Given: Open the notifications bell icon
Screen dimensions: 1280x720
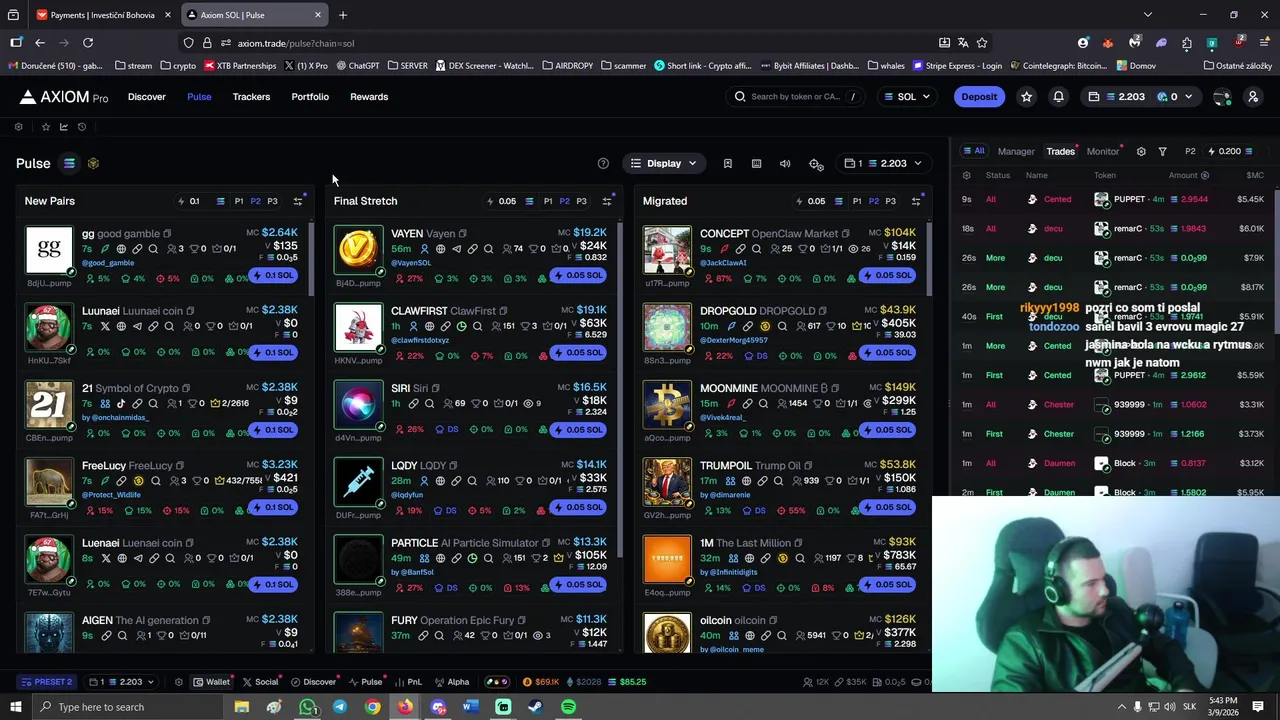Looking at the screenshot, I should point(1058,97).
